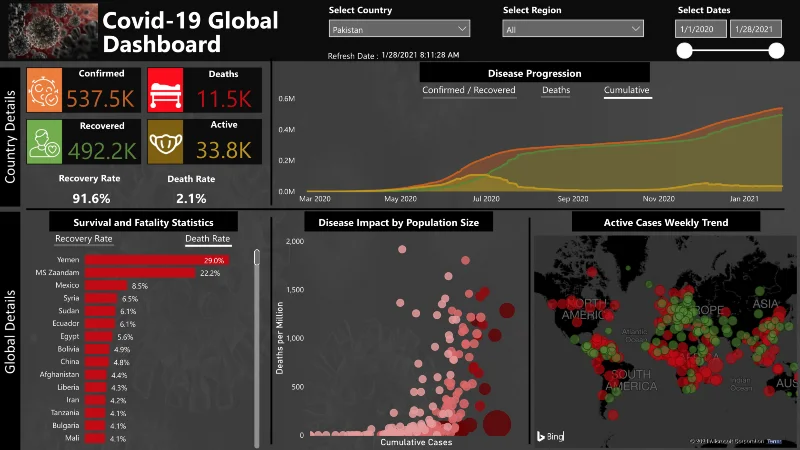Screen dimensions: 800x450
Task: Select the Liberia row label
Action: 68,387
